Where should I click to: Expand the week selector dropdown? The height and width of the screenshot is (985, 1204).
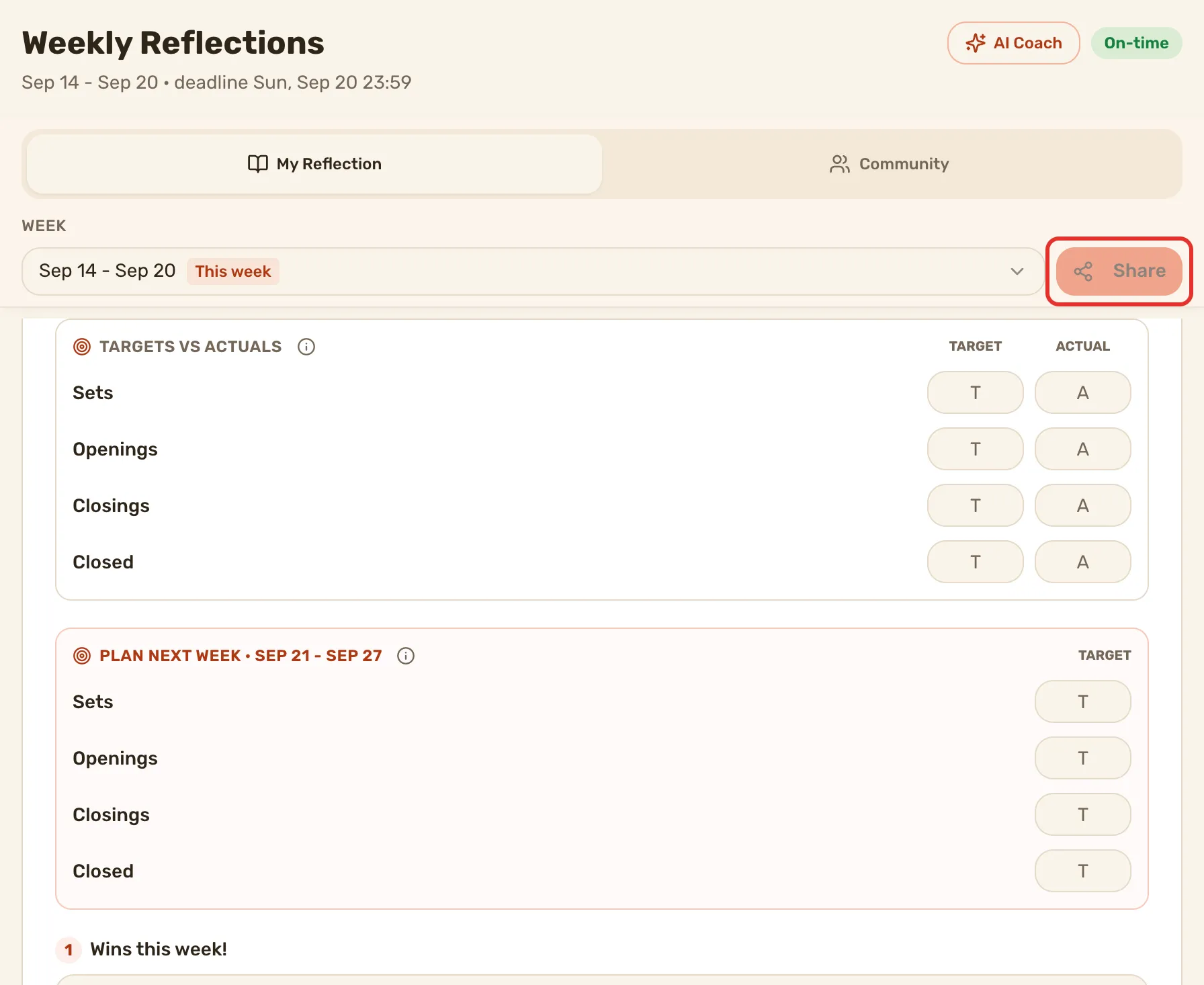[x=533, y=271]
